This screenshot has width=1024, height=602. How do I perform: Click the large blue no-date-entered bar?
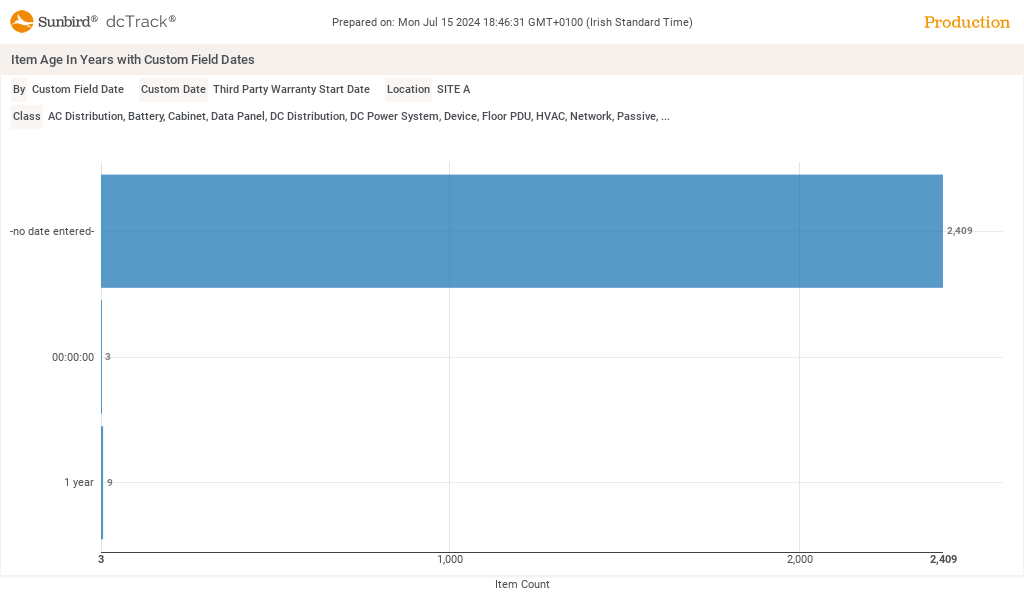pyautogui.click(x=522, y=231)
